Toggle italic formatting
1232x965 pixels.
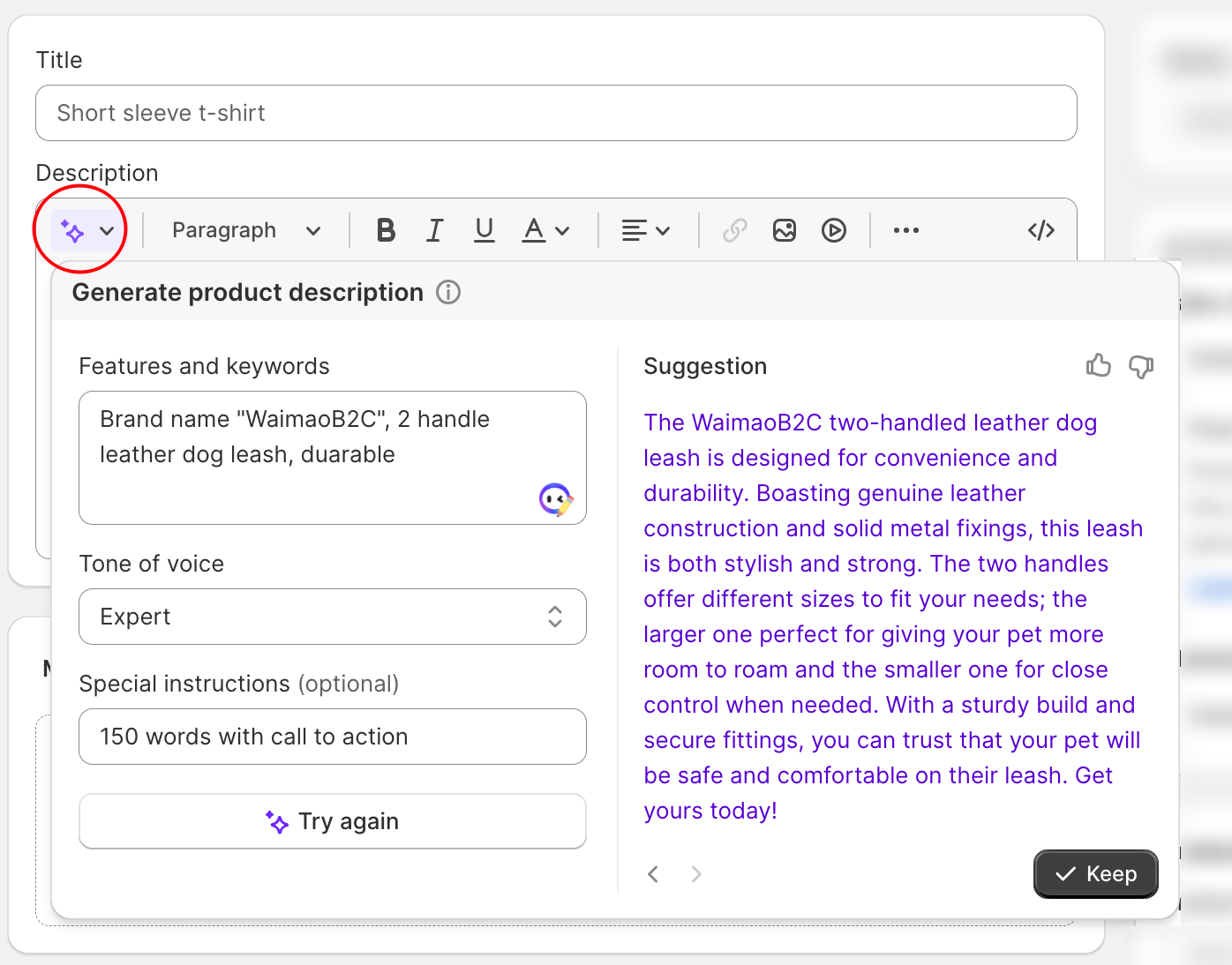(x=434, y=231)
